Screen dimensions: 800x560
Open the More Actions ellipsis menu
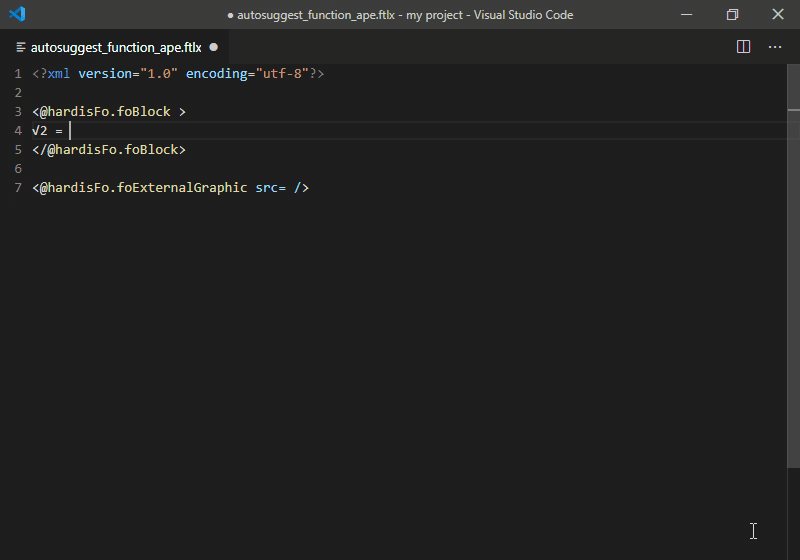[x=775, y=47]
